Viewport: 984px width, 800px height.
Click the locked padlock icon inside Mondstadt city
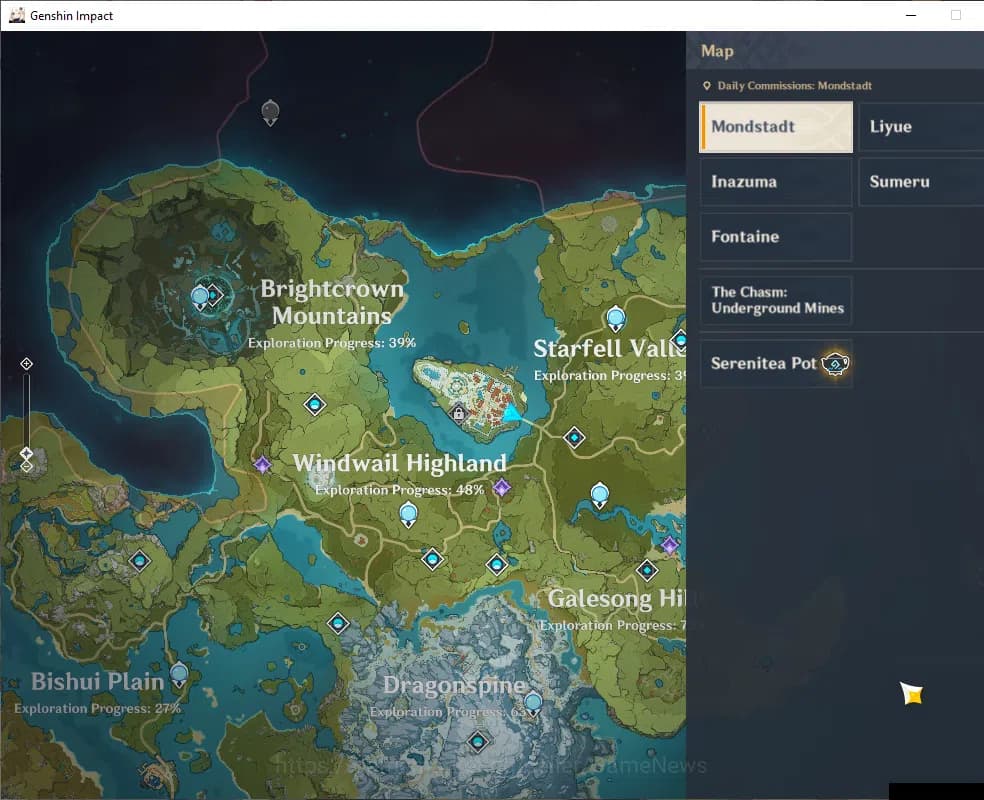pyautogui.click(x=459, y=413)
